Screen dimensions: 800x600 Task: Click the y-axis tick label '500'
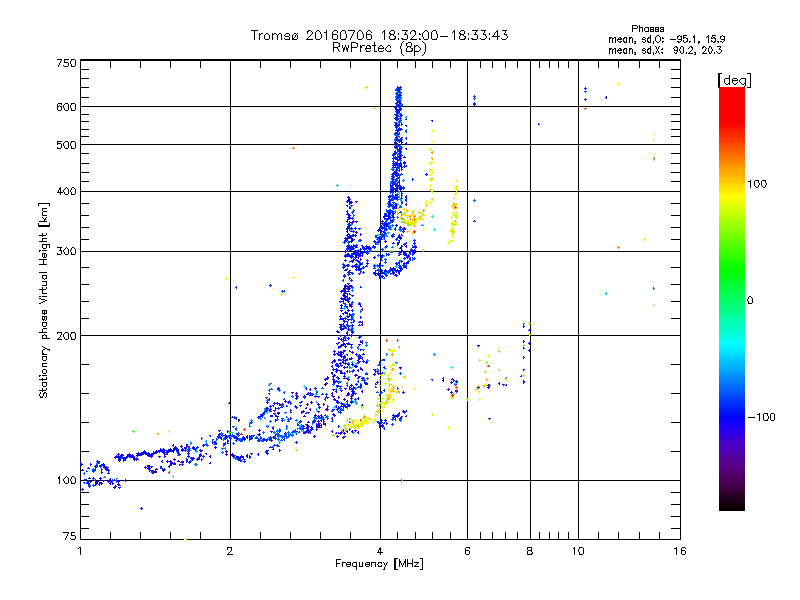66,145
